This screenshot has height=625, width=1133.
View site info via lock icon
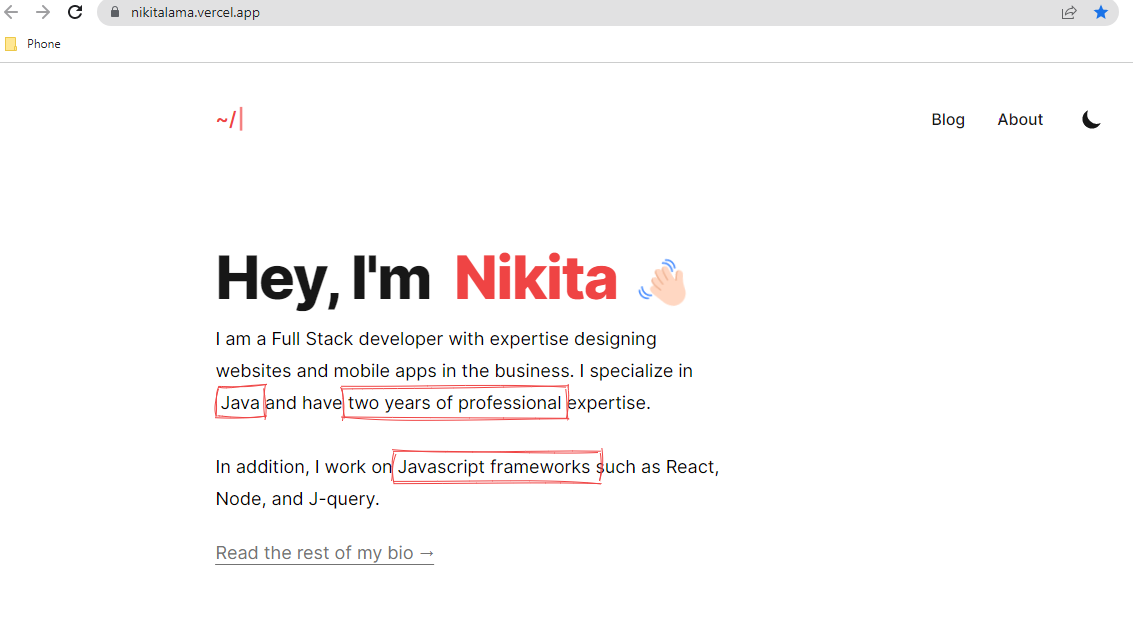click(x=114, y=13)
